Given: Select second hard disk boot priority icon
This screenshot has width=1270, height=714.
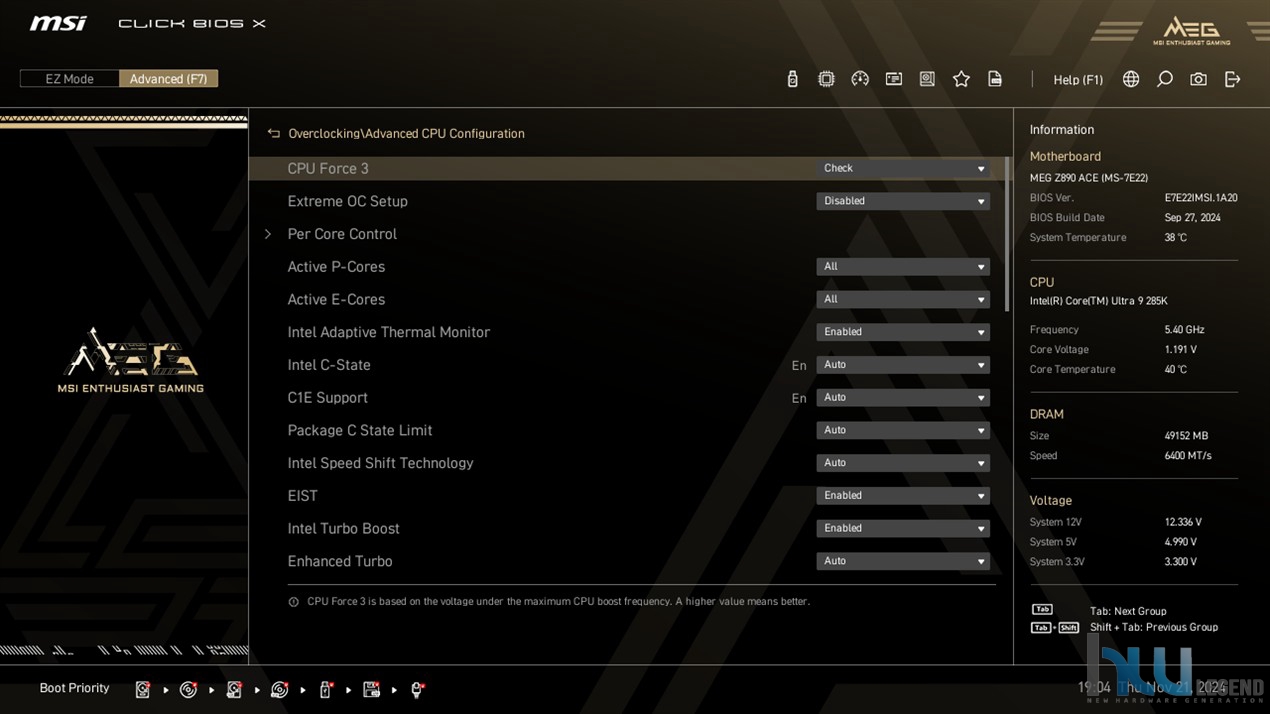Looking at the screenshot, I should 234,689.
